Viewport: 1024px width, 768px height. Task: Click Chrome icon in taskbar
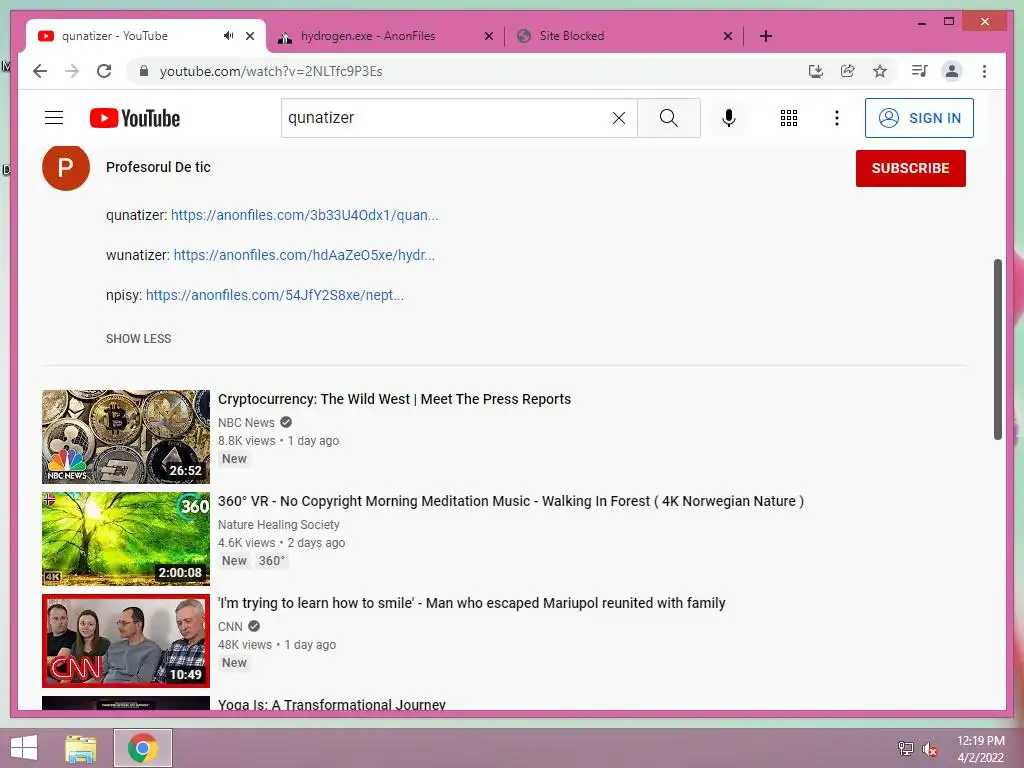pos(143,748)
